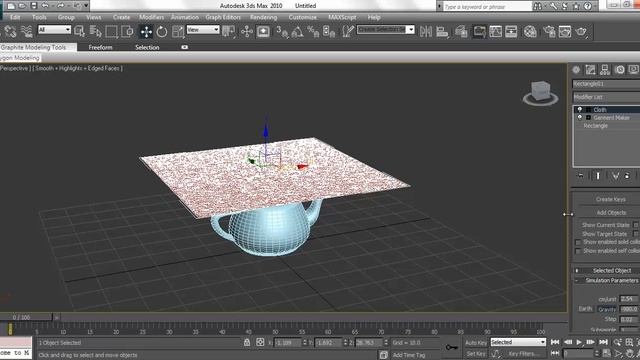Open Schematic View from toolbar
640x360 pixels.
tap(511, 31)
